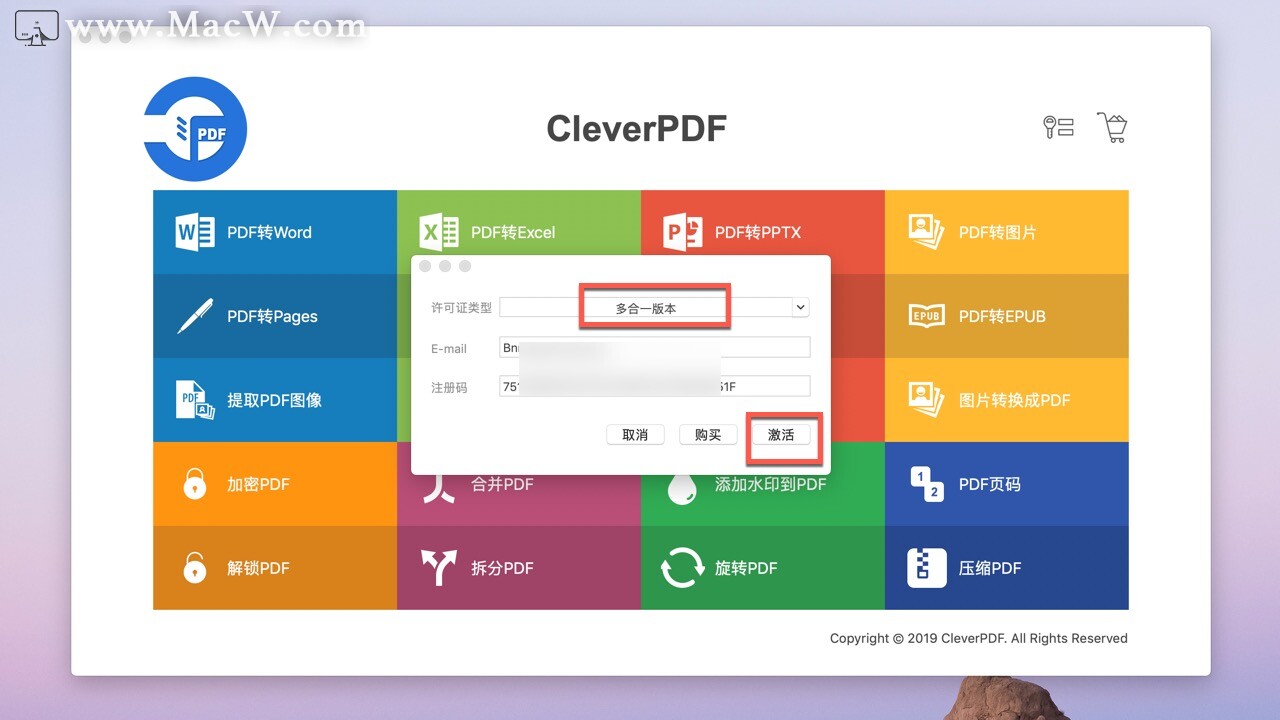Click the 激活 button
Image resolution: width=1280 pixels, height=720 pixels.
pyautogui.click(x=781, y=435)
